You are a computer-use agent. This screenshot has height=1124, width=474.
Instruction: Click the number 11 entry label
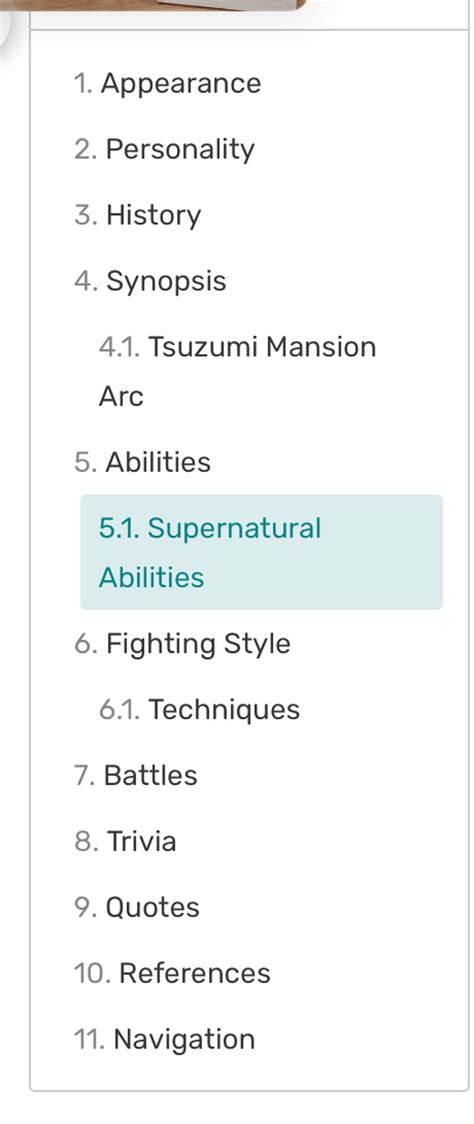[x=90, y=1039]
